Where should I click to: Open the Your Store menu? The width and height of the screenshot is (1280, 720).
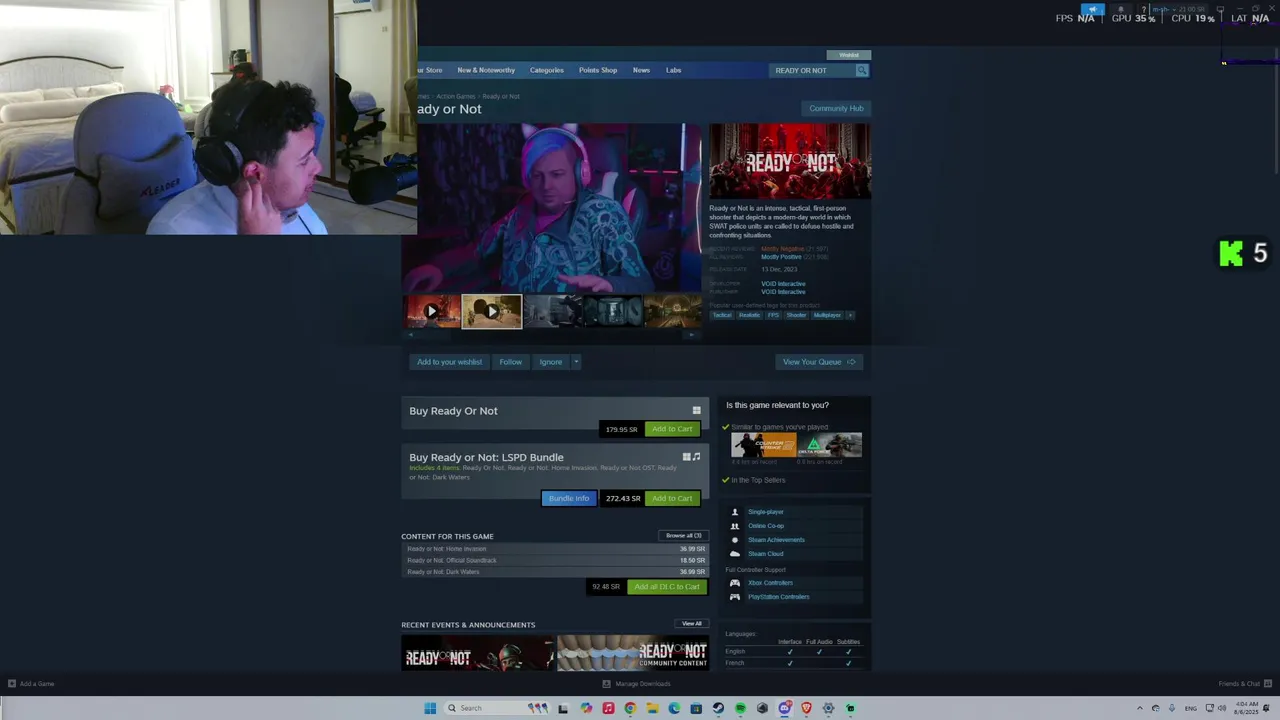(x=430, y=70)
